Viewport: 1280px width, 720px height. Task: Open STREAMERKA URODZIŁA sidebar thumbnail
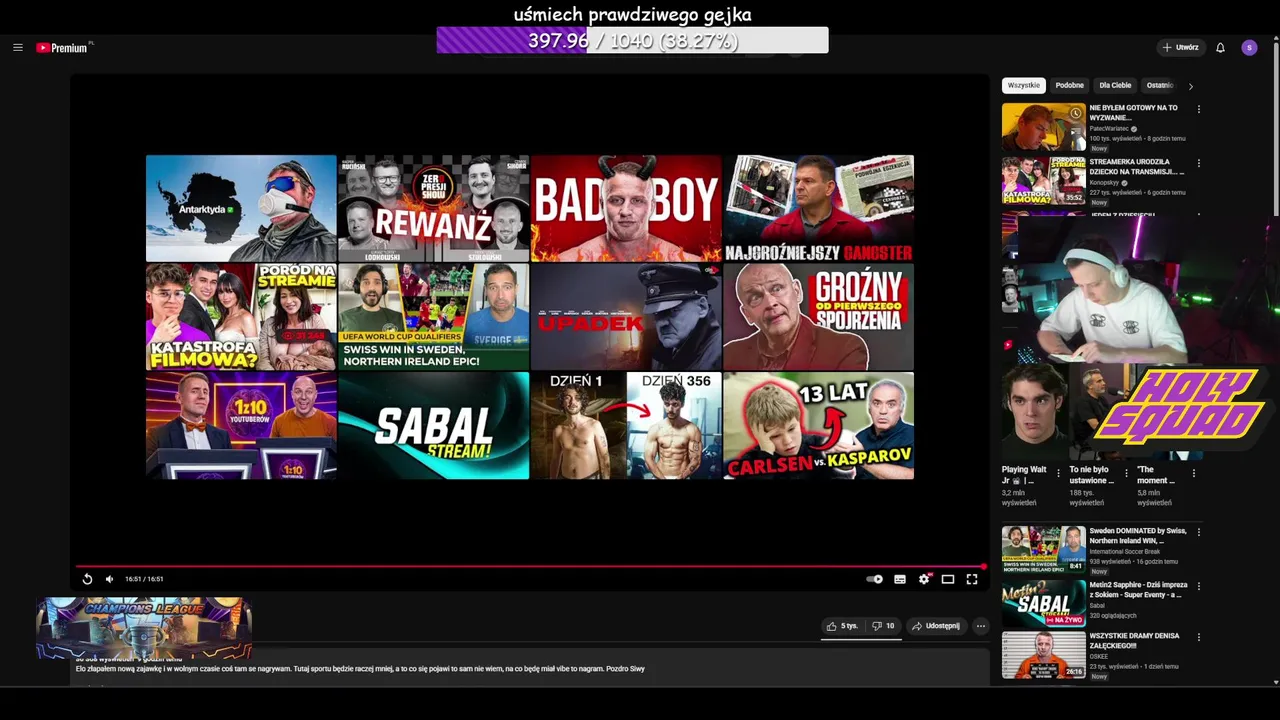pos(1044,180)
